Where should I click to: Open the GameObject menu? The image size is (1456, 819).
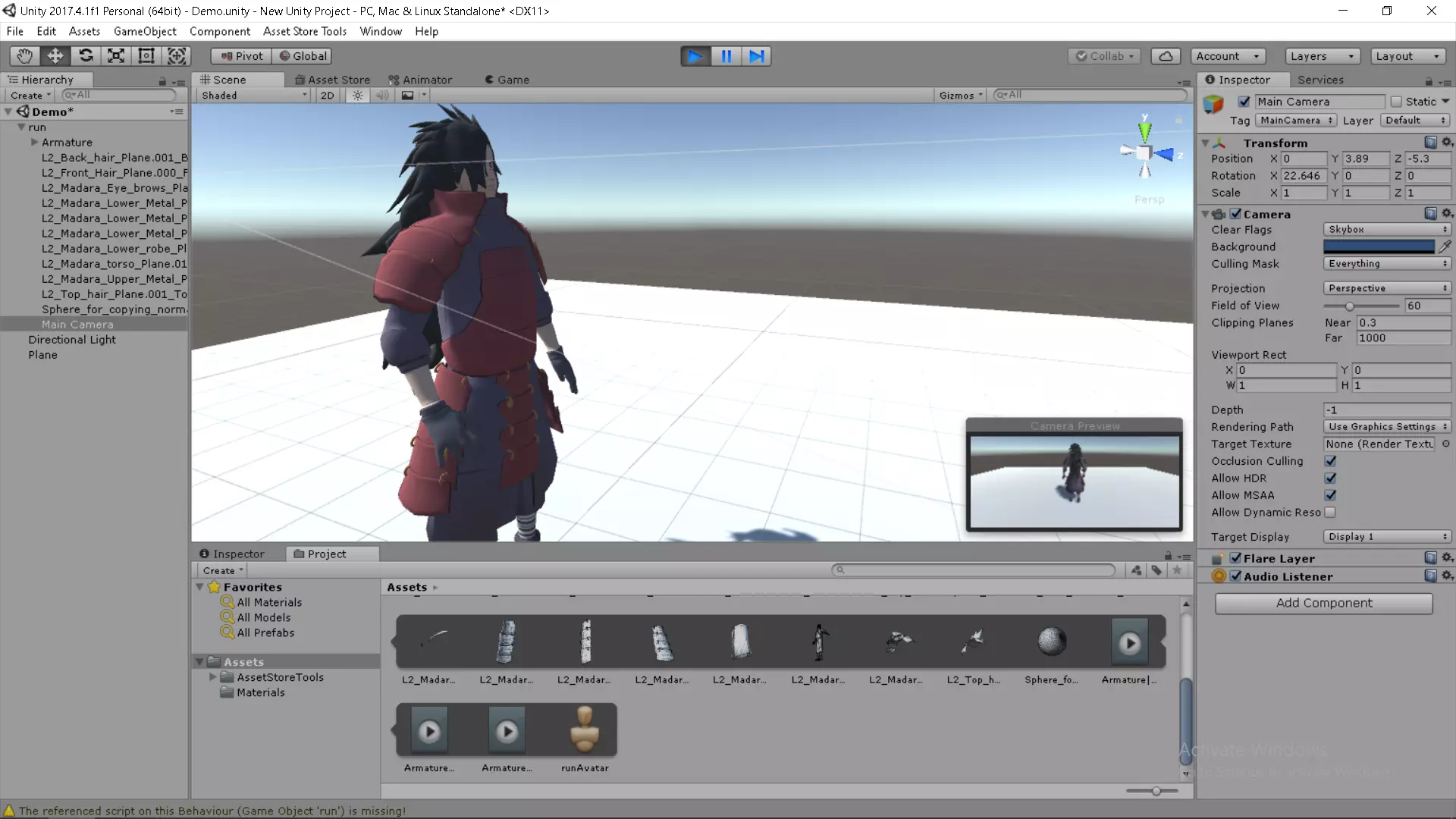(x=144, y=31)
